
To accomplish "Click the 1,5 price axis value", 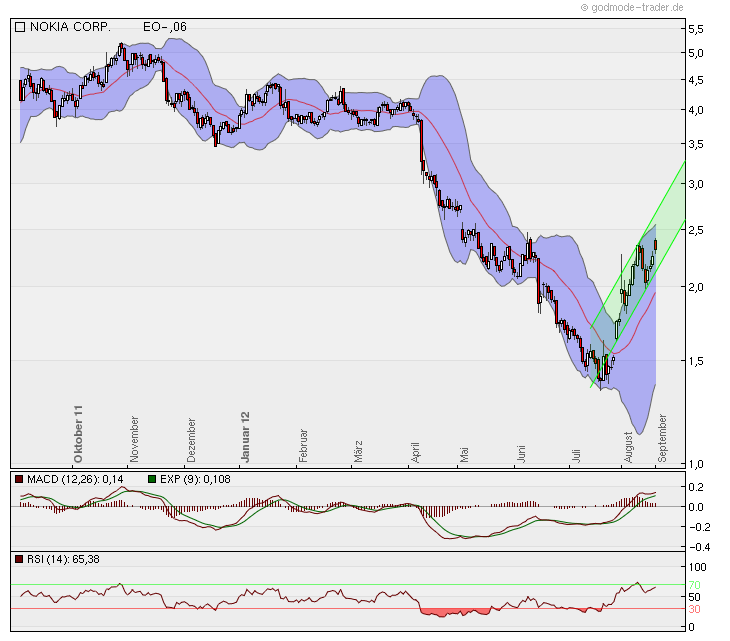I will click(696, 361).
